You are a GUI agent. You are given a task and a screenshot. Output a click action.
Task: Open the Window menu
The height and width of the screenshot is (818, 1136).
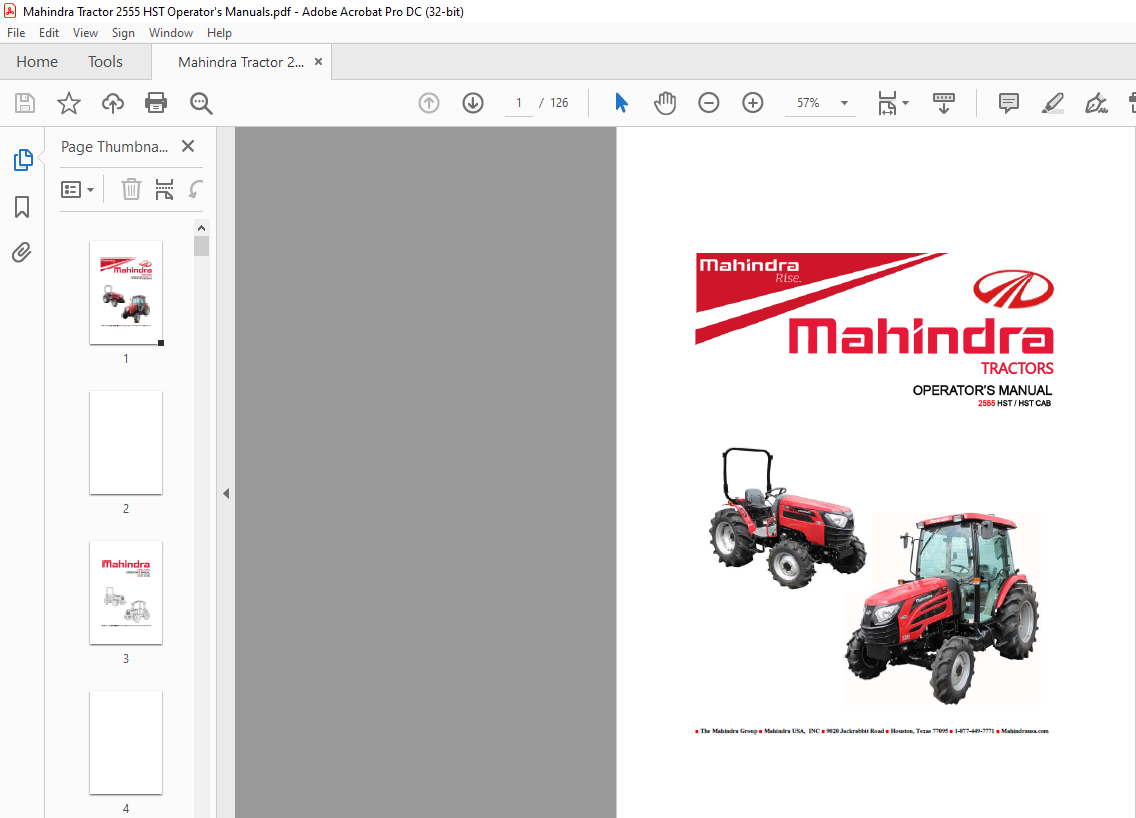click(170, 33)
